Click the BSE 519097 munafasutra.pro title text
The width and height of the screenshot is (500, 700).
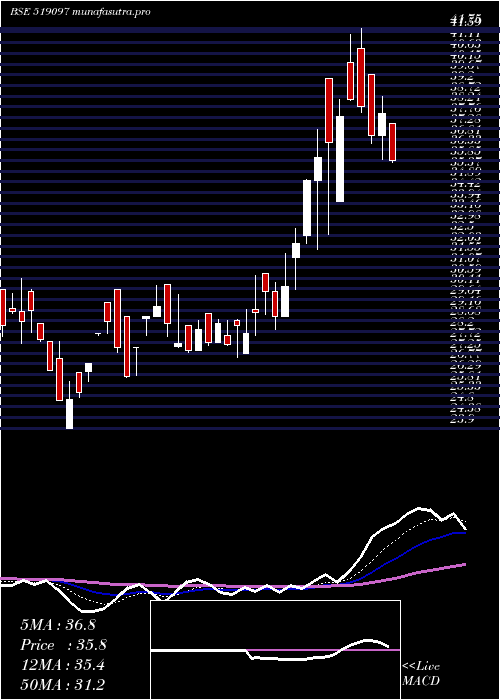tap(80, 12)
